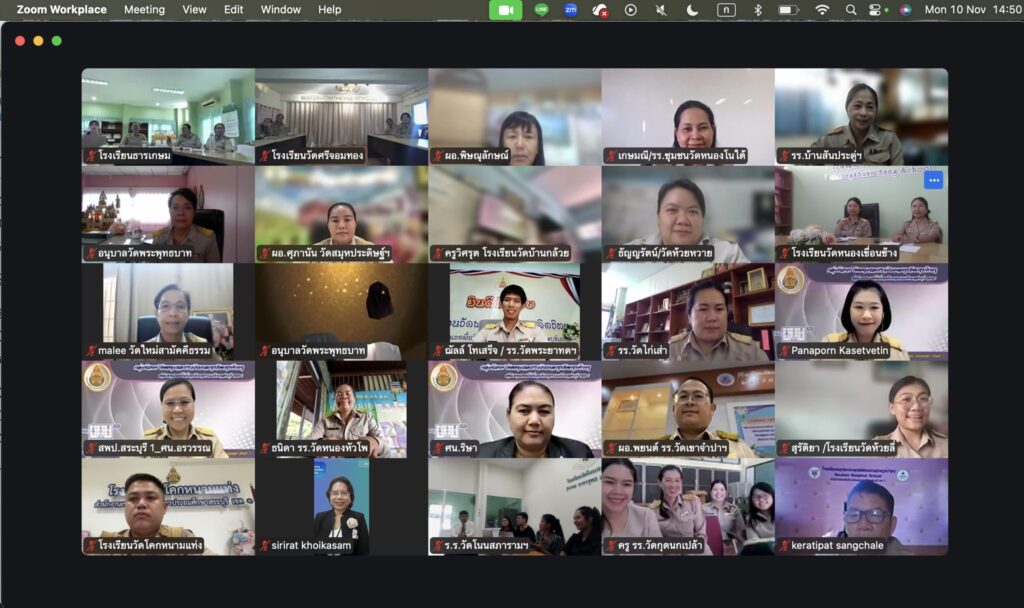Open the LINE menu bar icon
The width and height of the screenshot is (1024, 608).
(541, 10)
